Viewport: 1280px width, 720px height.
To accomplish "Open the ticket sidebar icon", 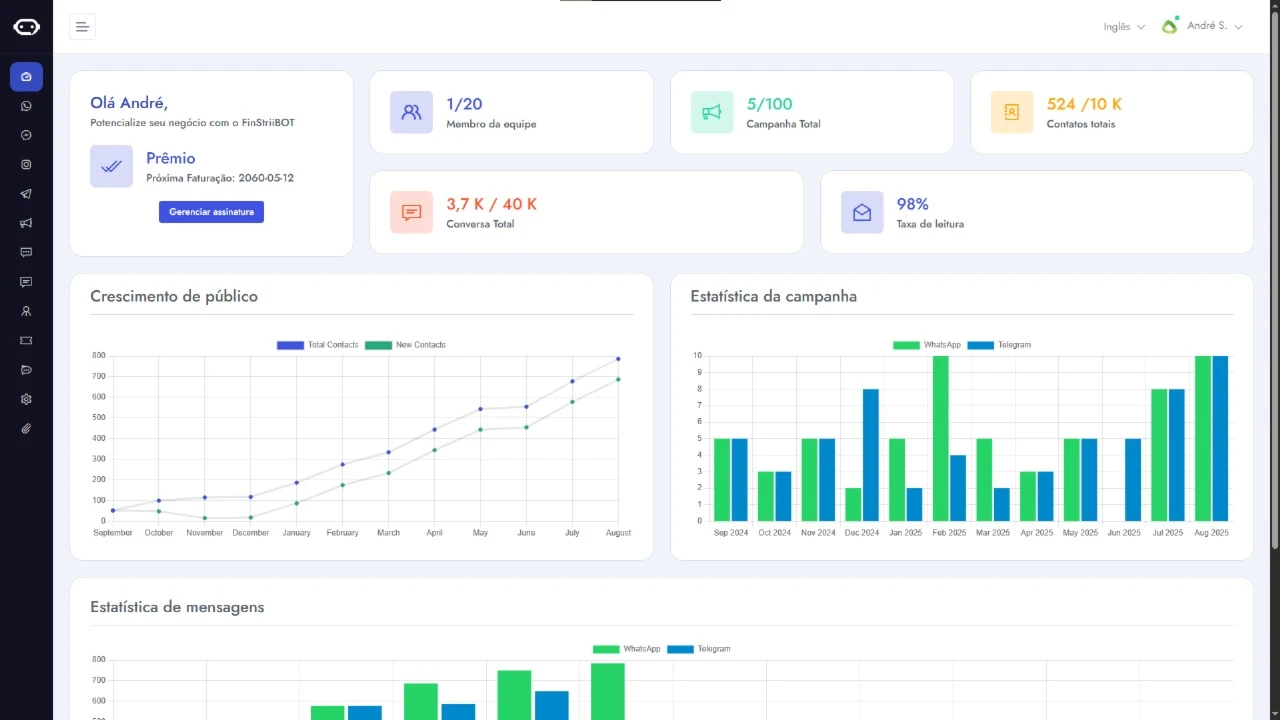I will point(26,340).
